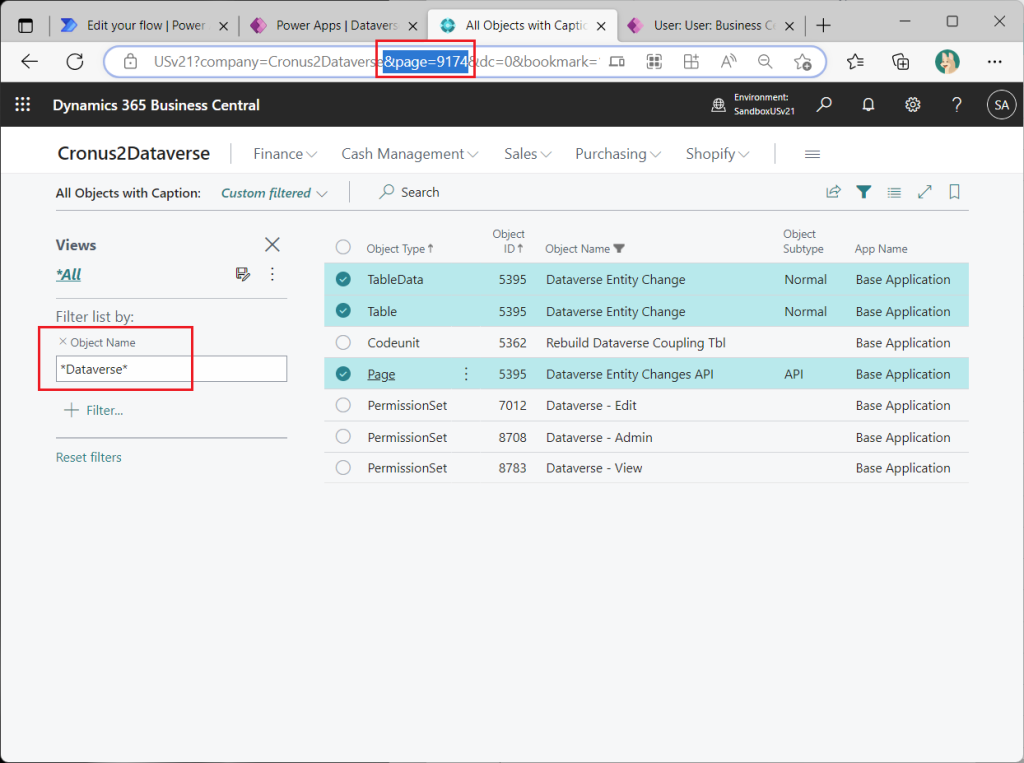
Task: Switch list layout view icon
Action: tap(894, 192)
